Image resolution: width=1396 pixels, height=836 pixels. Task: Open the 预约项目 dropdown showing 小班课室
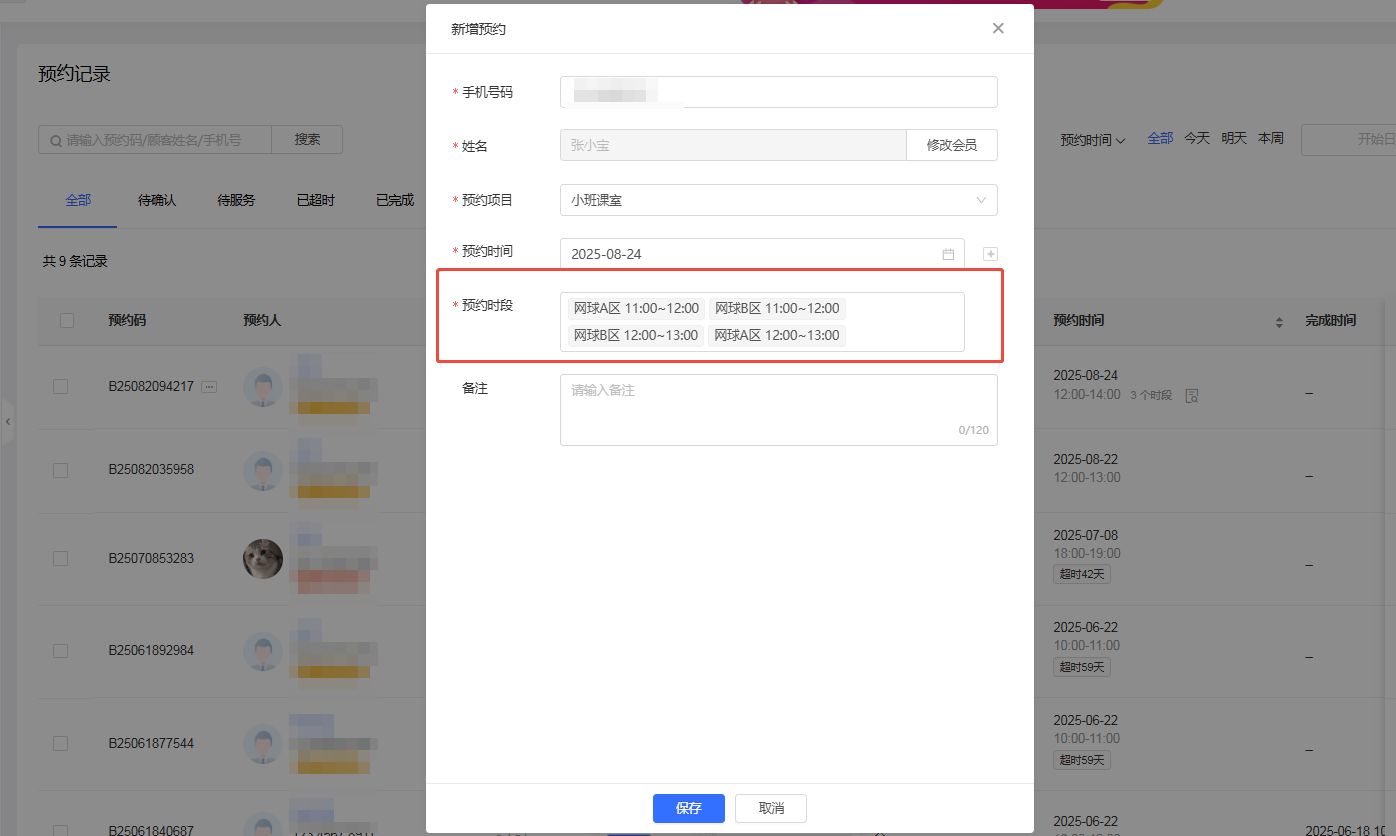[x=778, y=200]
